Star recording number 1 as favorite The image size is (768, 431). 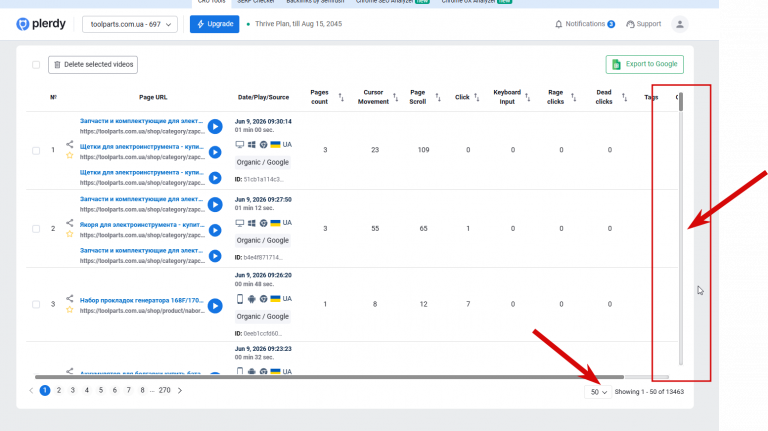[70, 155]
